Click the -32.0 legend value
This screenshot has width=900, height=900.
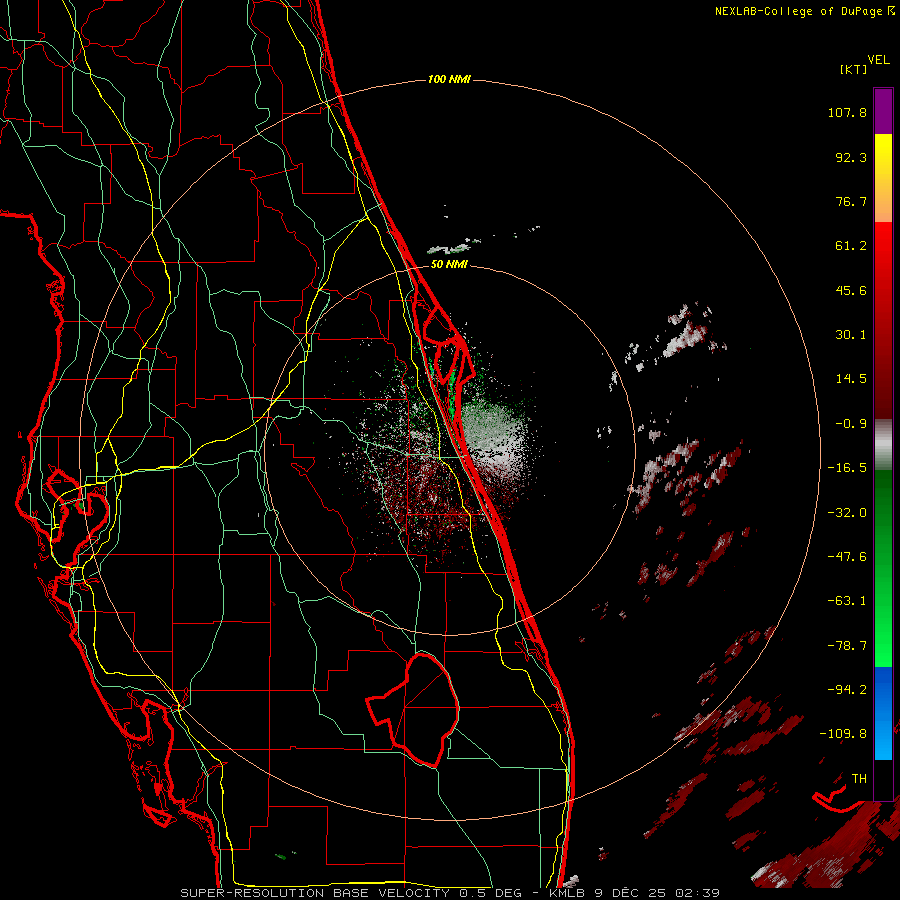847,513
